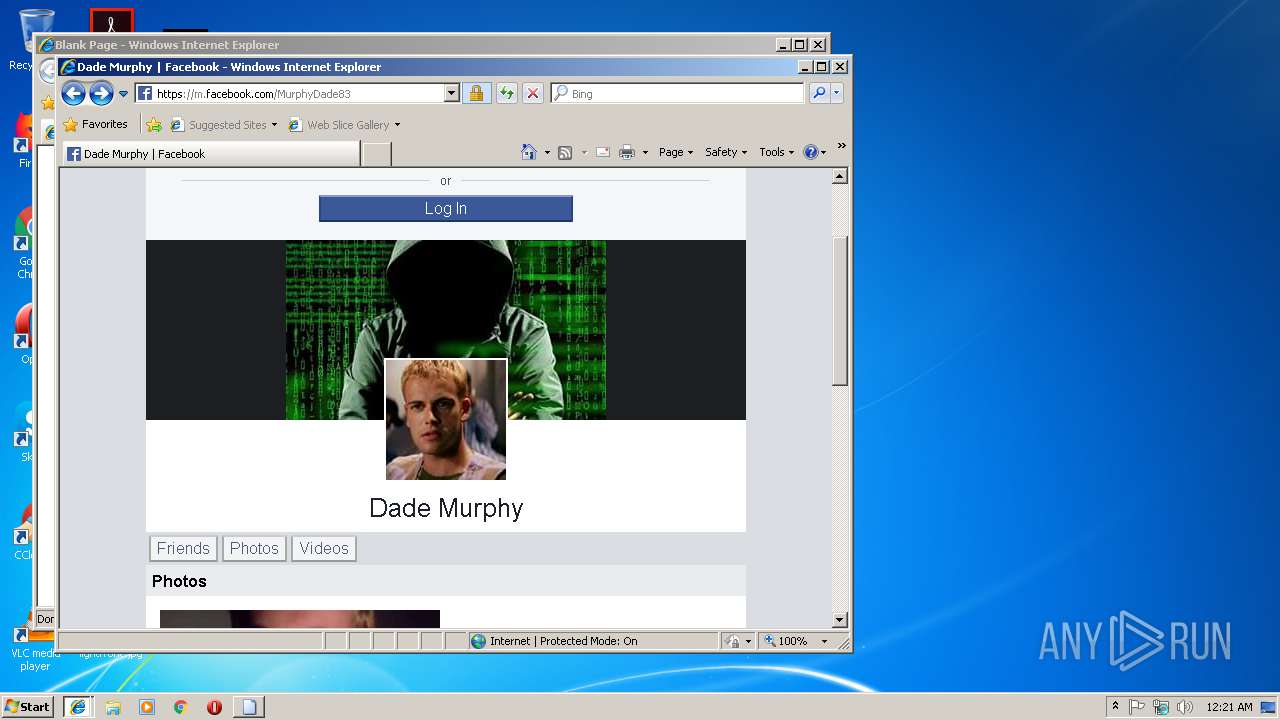
Task: Click Internet Protected Mode status text
Action: coord(563,641)
